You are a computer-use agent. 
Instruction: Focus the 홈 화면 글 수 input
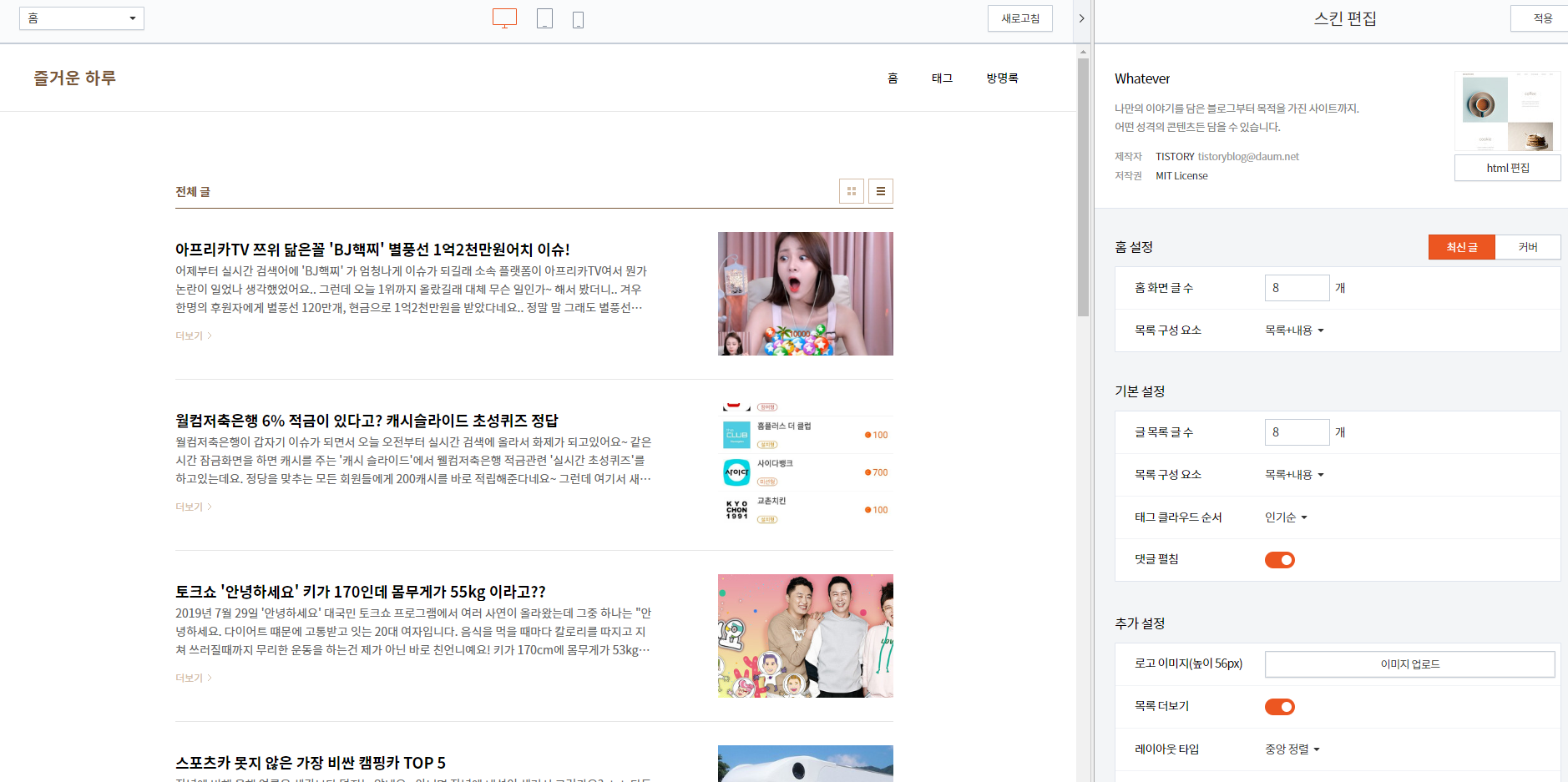[x=1297, y=288]
